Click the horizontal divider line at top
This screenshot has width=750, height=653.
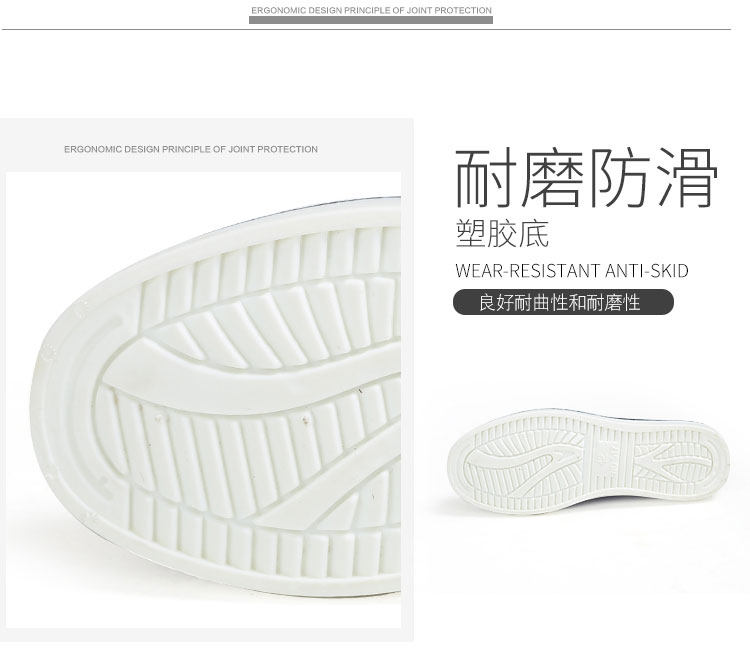tap(366, 29)
